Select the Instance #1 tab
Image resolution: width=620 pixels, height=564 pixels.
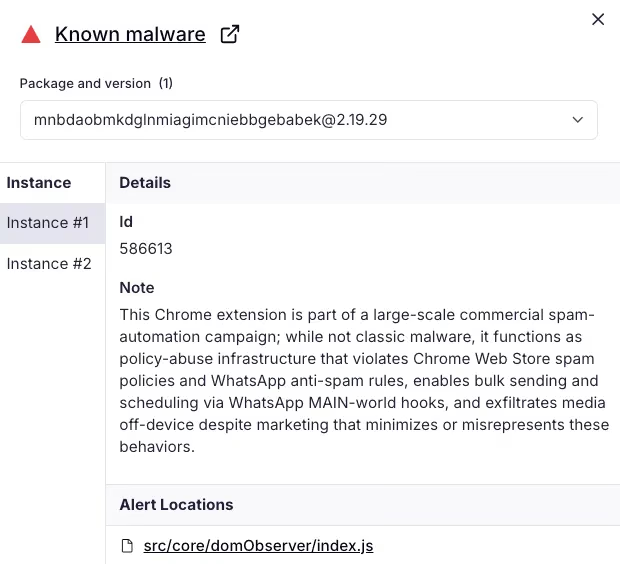point(48,223)
